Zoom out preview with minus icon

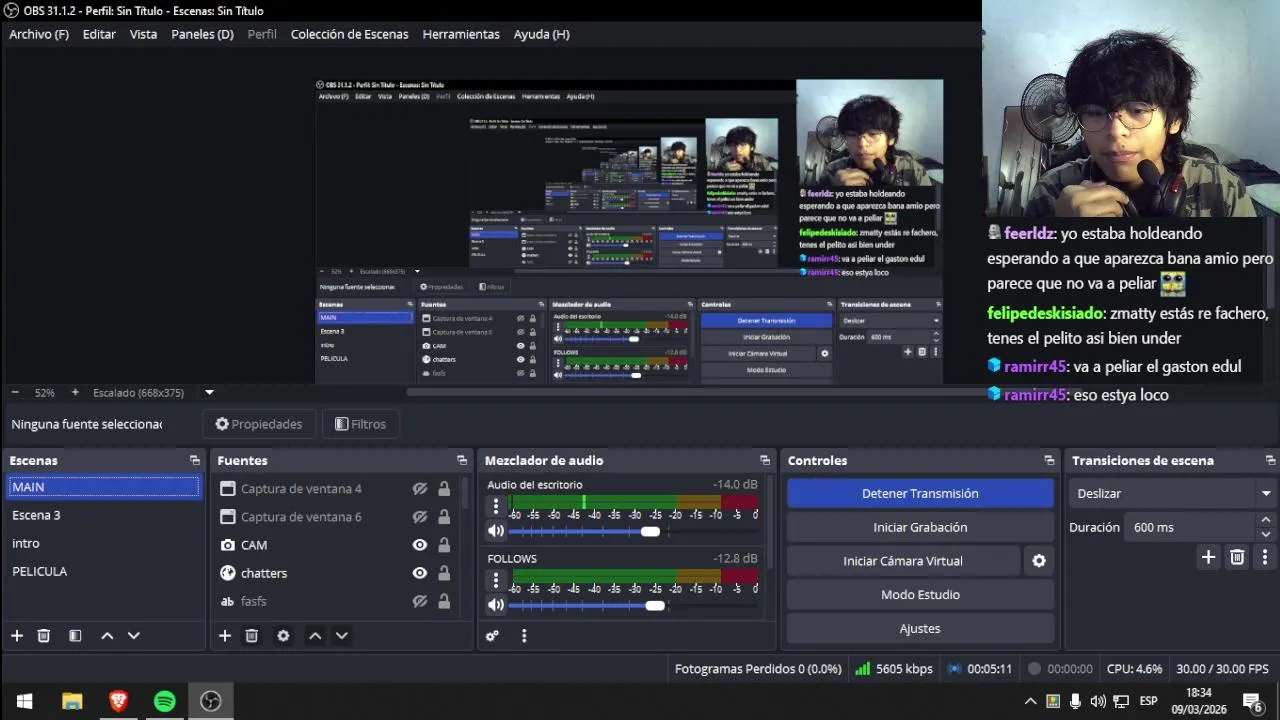coord(16,393)
